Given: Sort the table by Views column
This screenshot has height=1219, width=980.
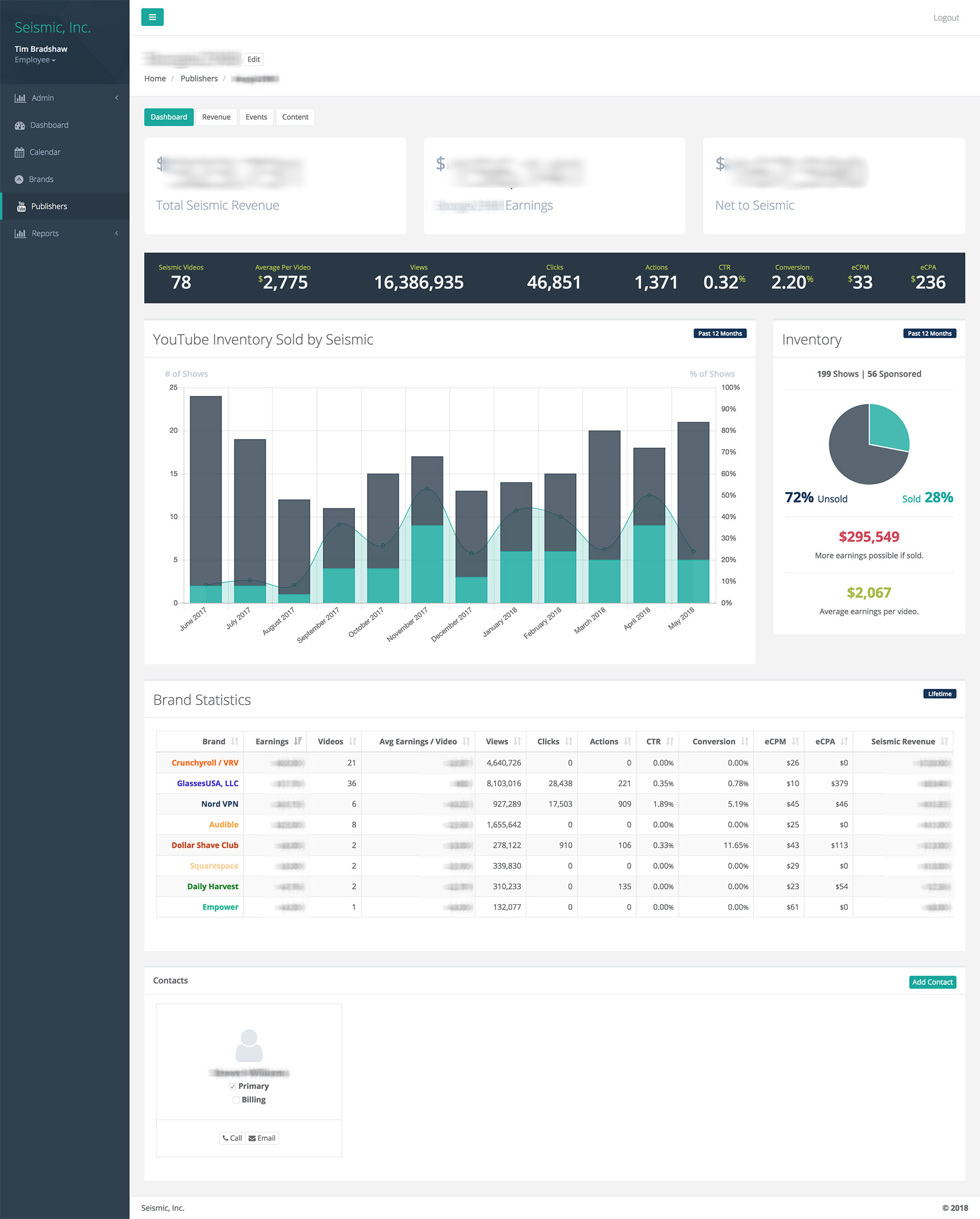Looking at the screenshot, I should [517, 741].
